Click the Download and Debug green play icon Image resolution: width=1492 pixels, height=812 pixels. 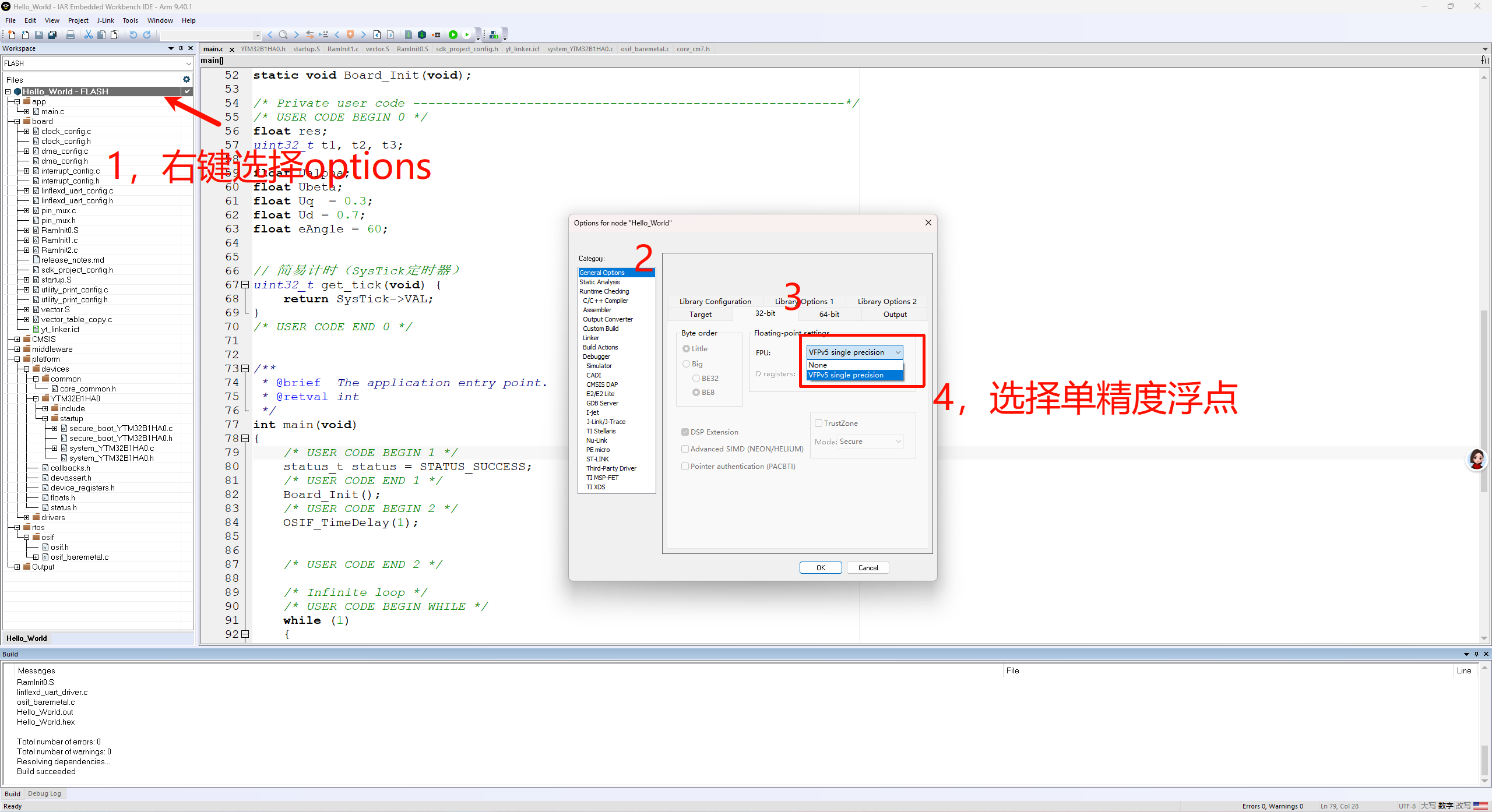pos(453,35)
